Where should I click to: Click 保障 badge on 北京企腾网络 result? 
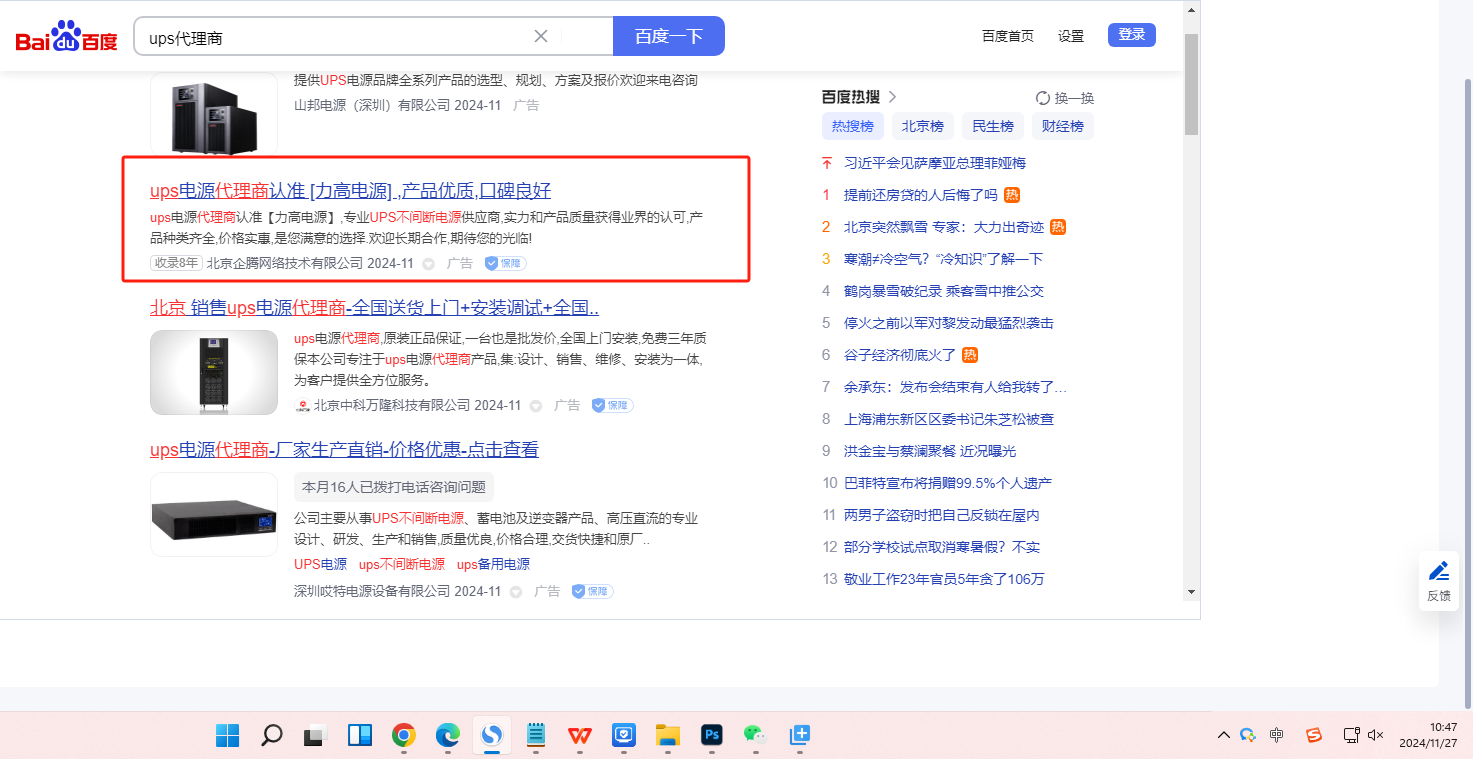coord(505,263)
